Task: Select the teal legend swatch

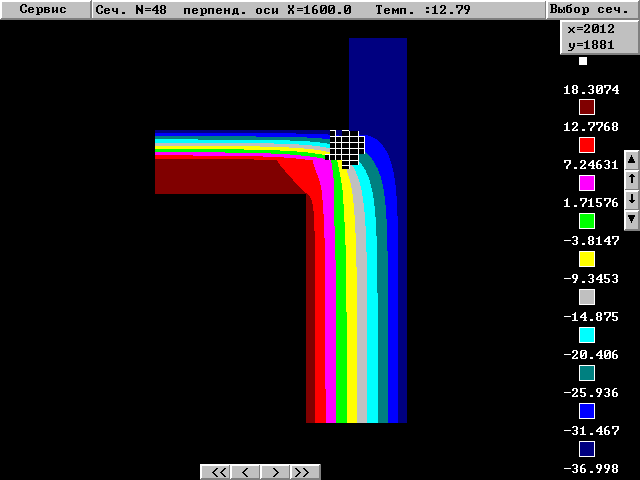Action: pyautogui.click(x=587, y=373)
